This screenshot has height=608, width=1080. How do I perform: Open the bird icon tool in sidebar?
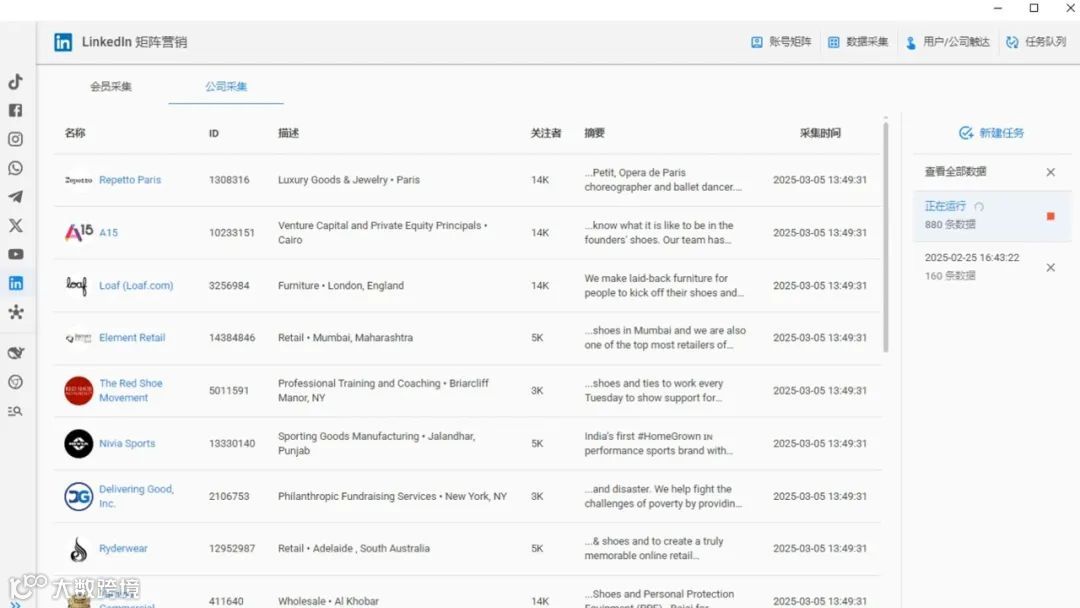tap(15, 353)
